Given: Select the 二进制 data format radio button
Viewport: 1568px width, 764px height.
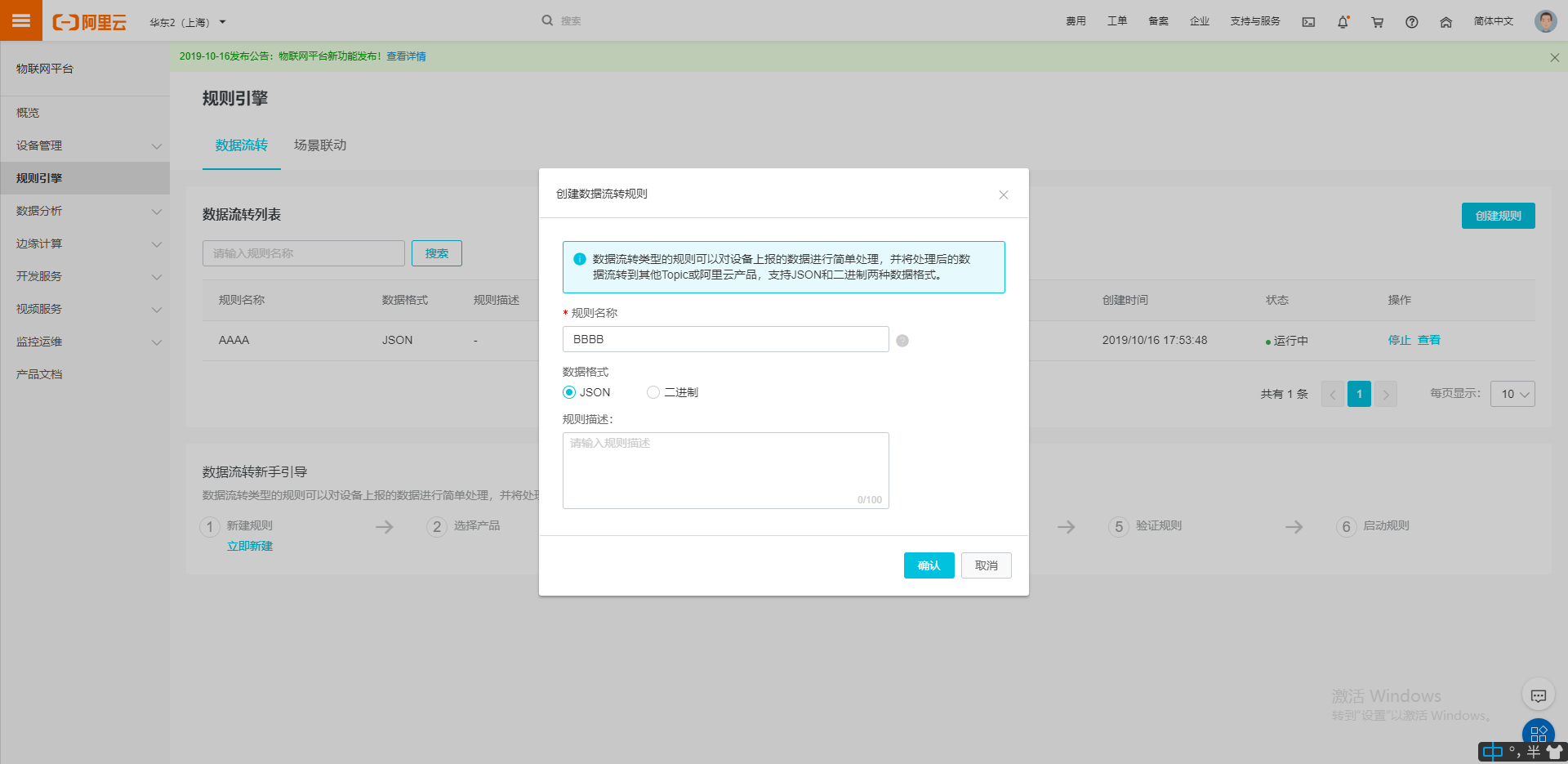Looking at the screenshot, I should click(x=653, y=392).
